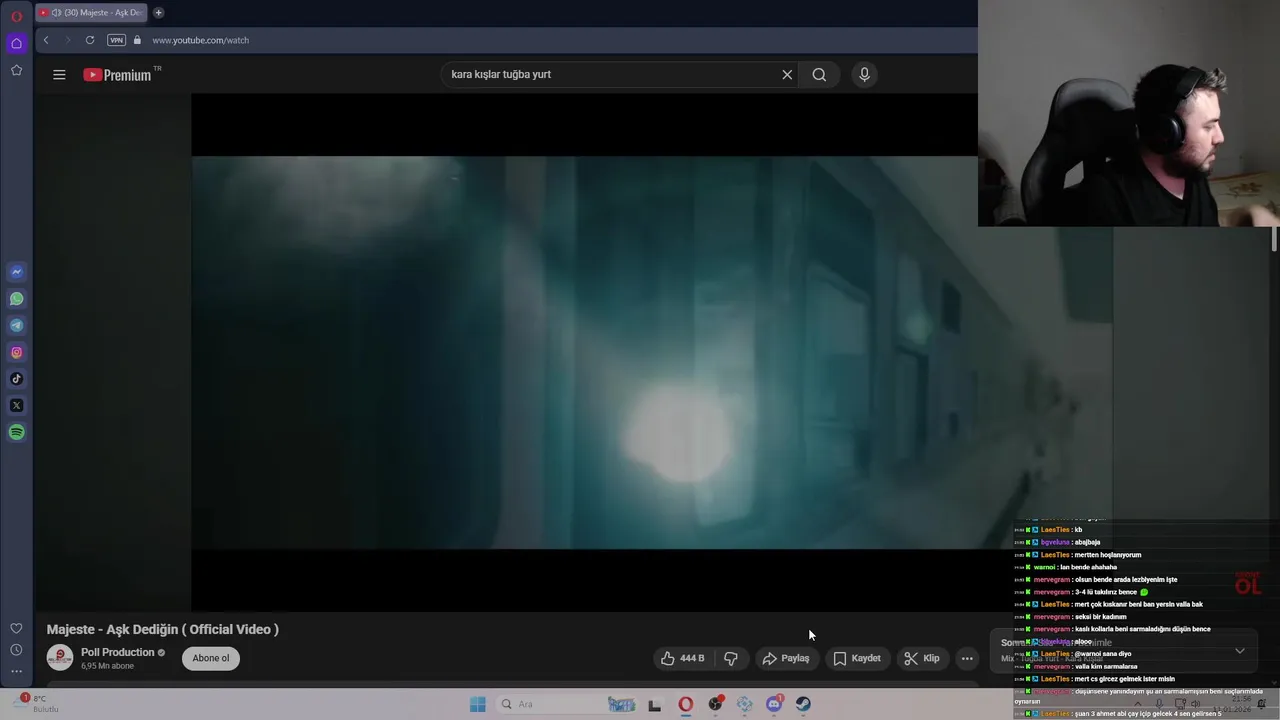Subscribe with the Abone ol button
This screenshot has height=720, width=1280.
tap(210, 658)
